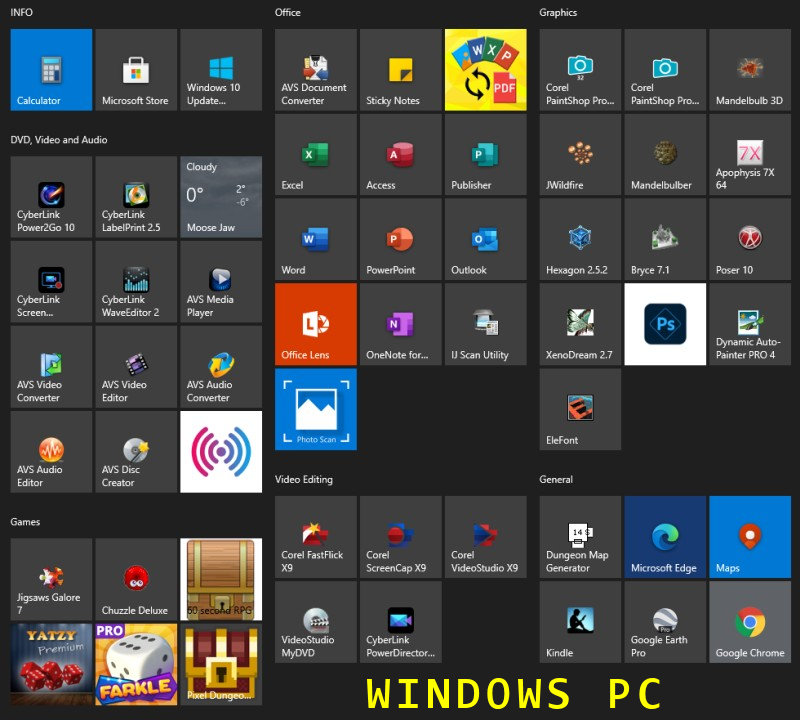This screenshot has width=800, height=720.
Task: Launch Microsoft Edge
Action: pyautogui.click(x=665, y=537)
